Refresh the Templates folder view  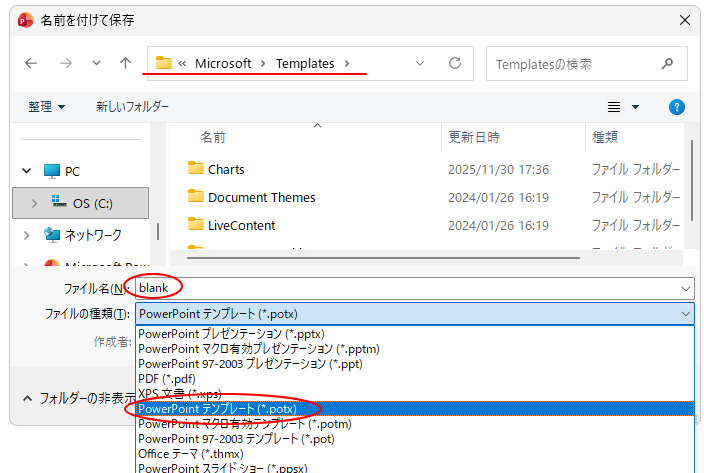tap(455, 63)
